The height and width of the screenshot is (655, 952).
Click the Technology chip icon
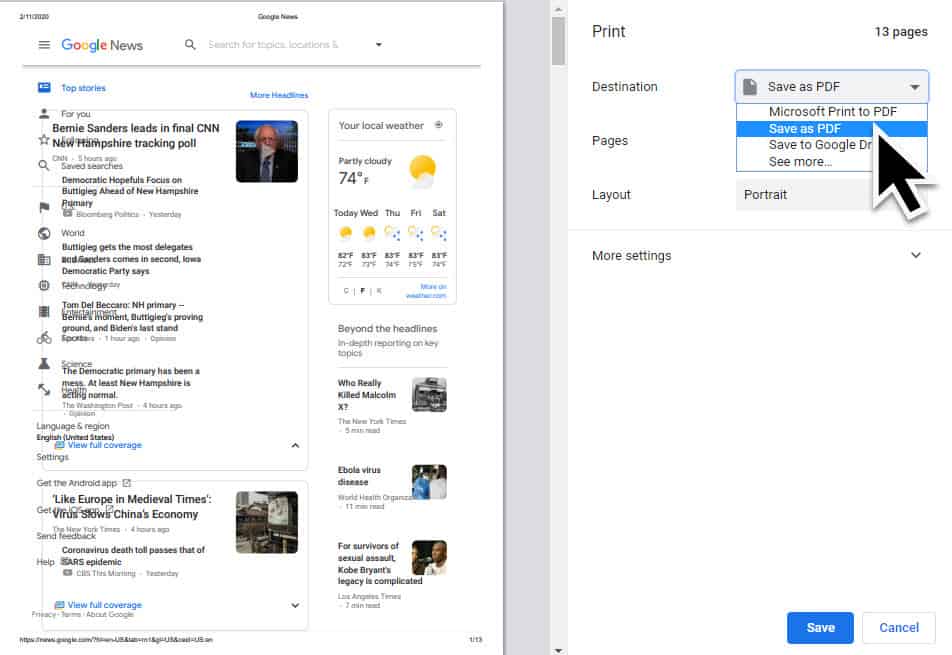coord(44,285)
